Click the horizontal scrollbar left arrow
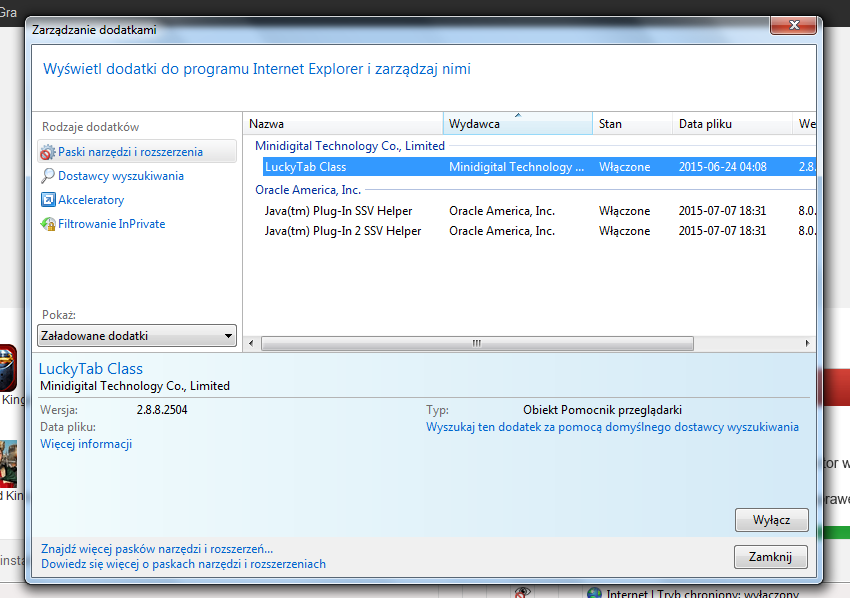 tap(251, 343)
